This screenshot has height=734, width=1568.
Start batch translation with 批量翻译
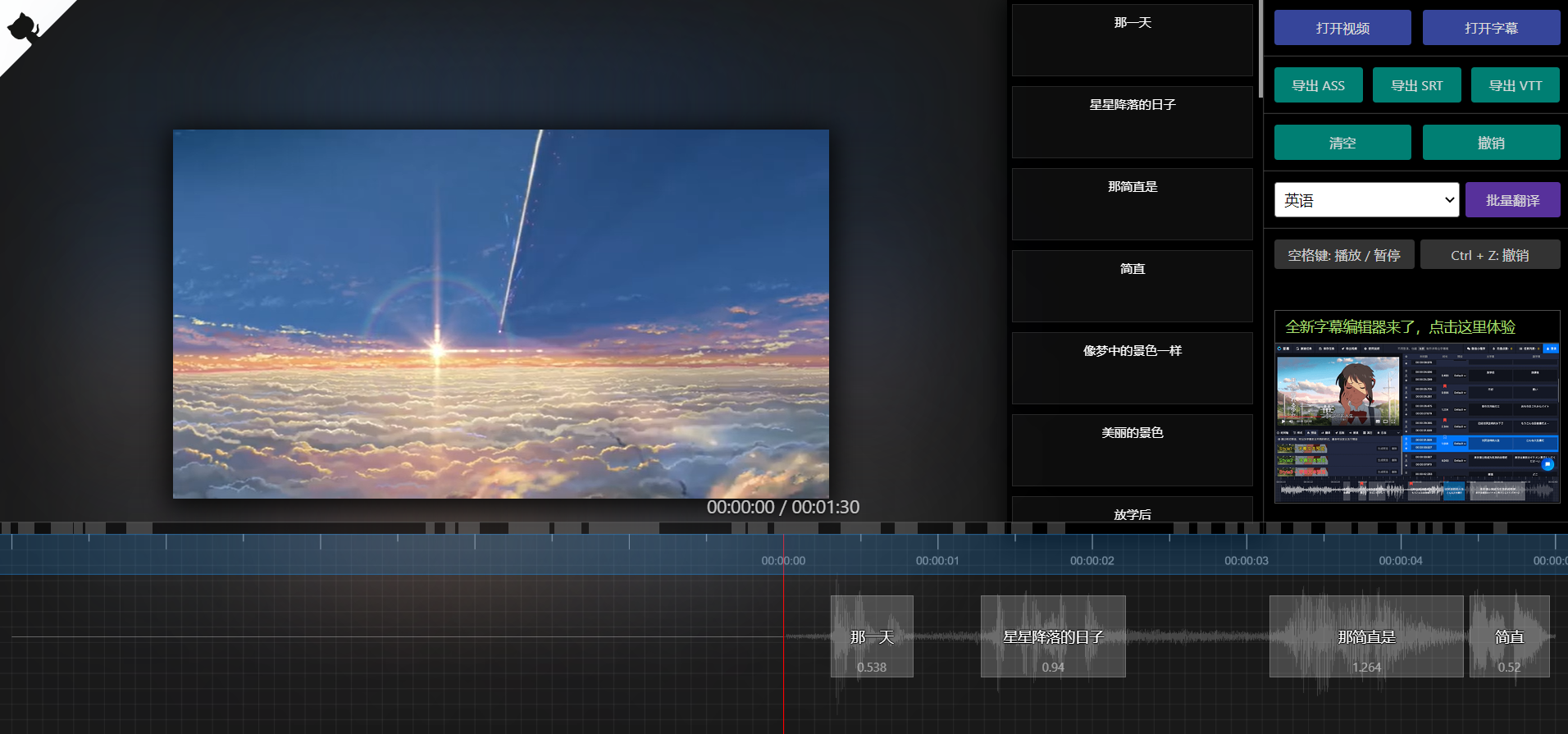[1512, 200]
